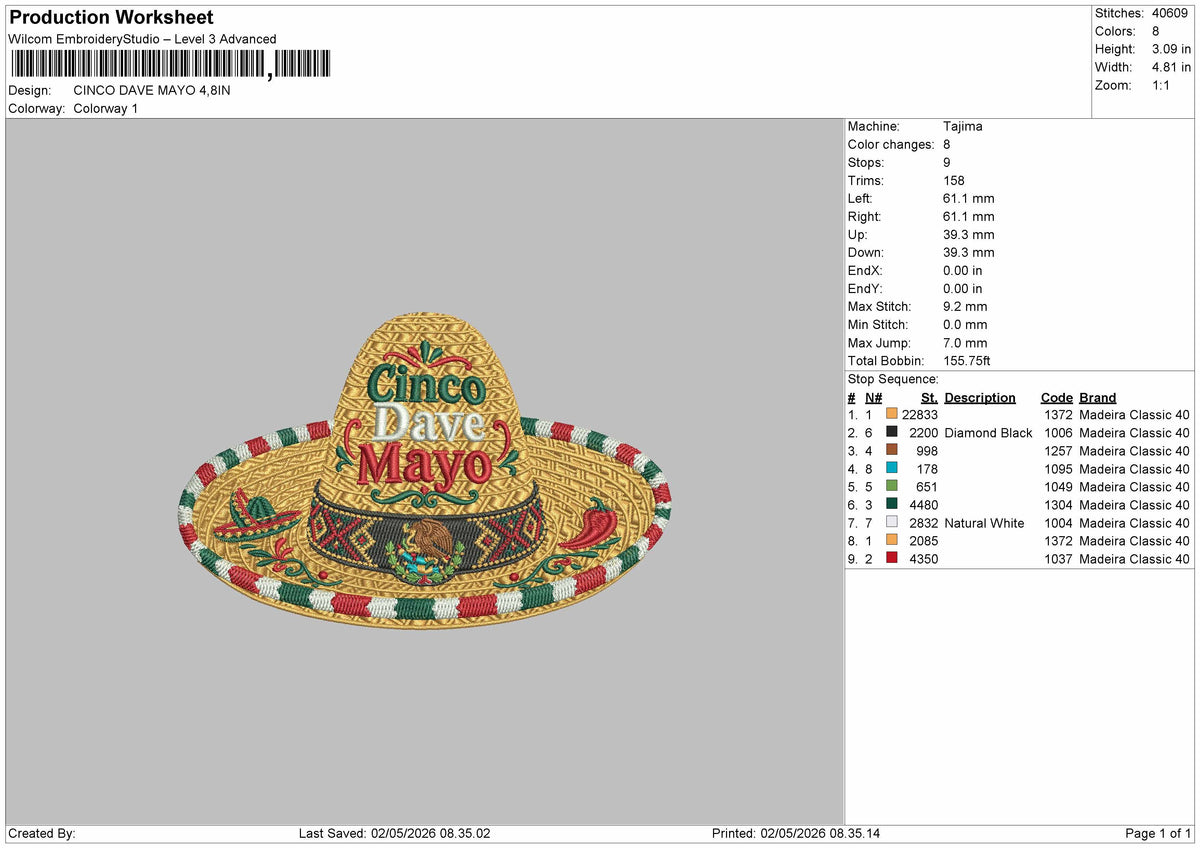Click the 'N#' column header
The width and height of the screenshot is (1200, 848).
(x=873, y=397)
